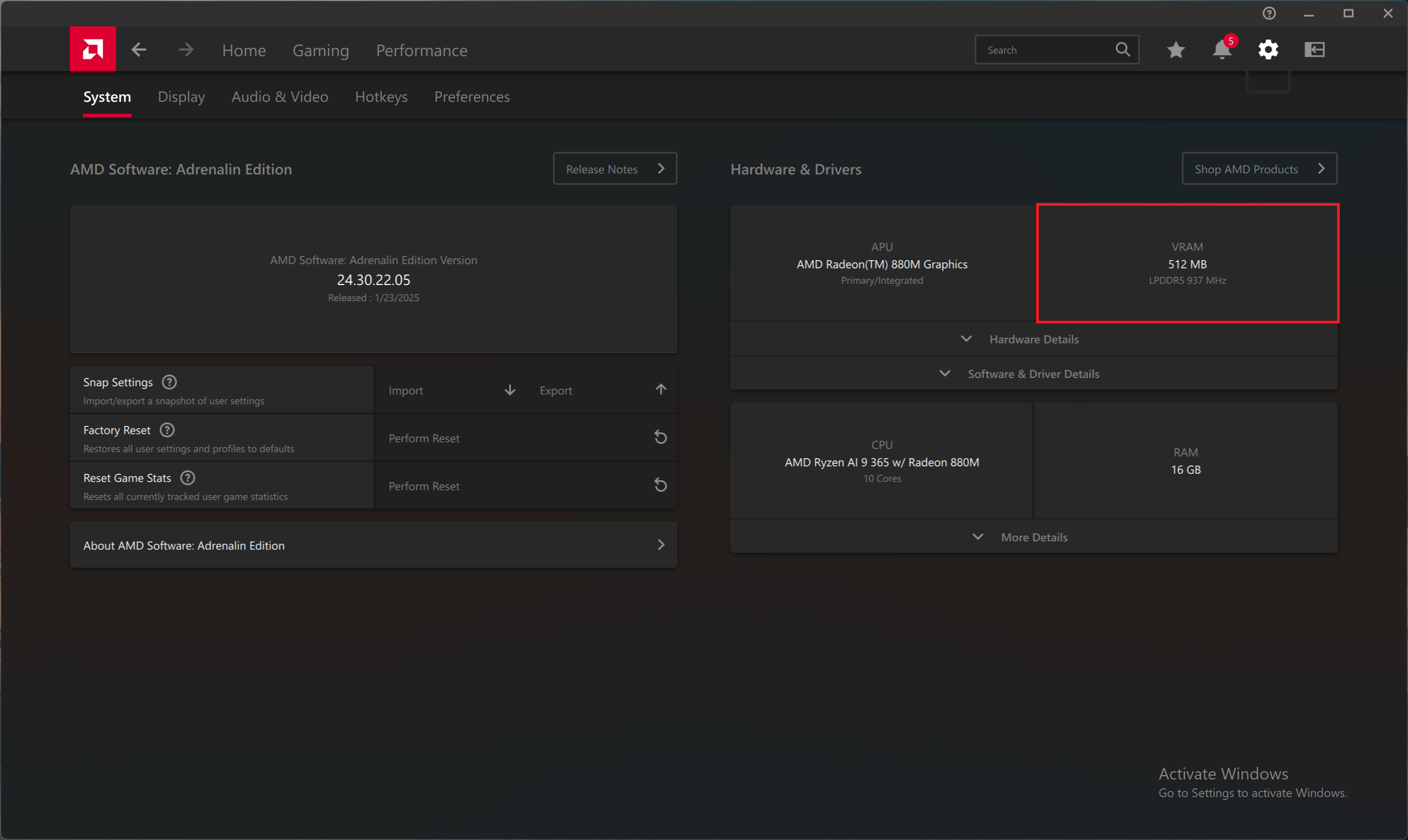1408x840 pixels.
Task: Click the help question mark in title bar
Action: pyautogui.click(x=1269, y=13)
